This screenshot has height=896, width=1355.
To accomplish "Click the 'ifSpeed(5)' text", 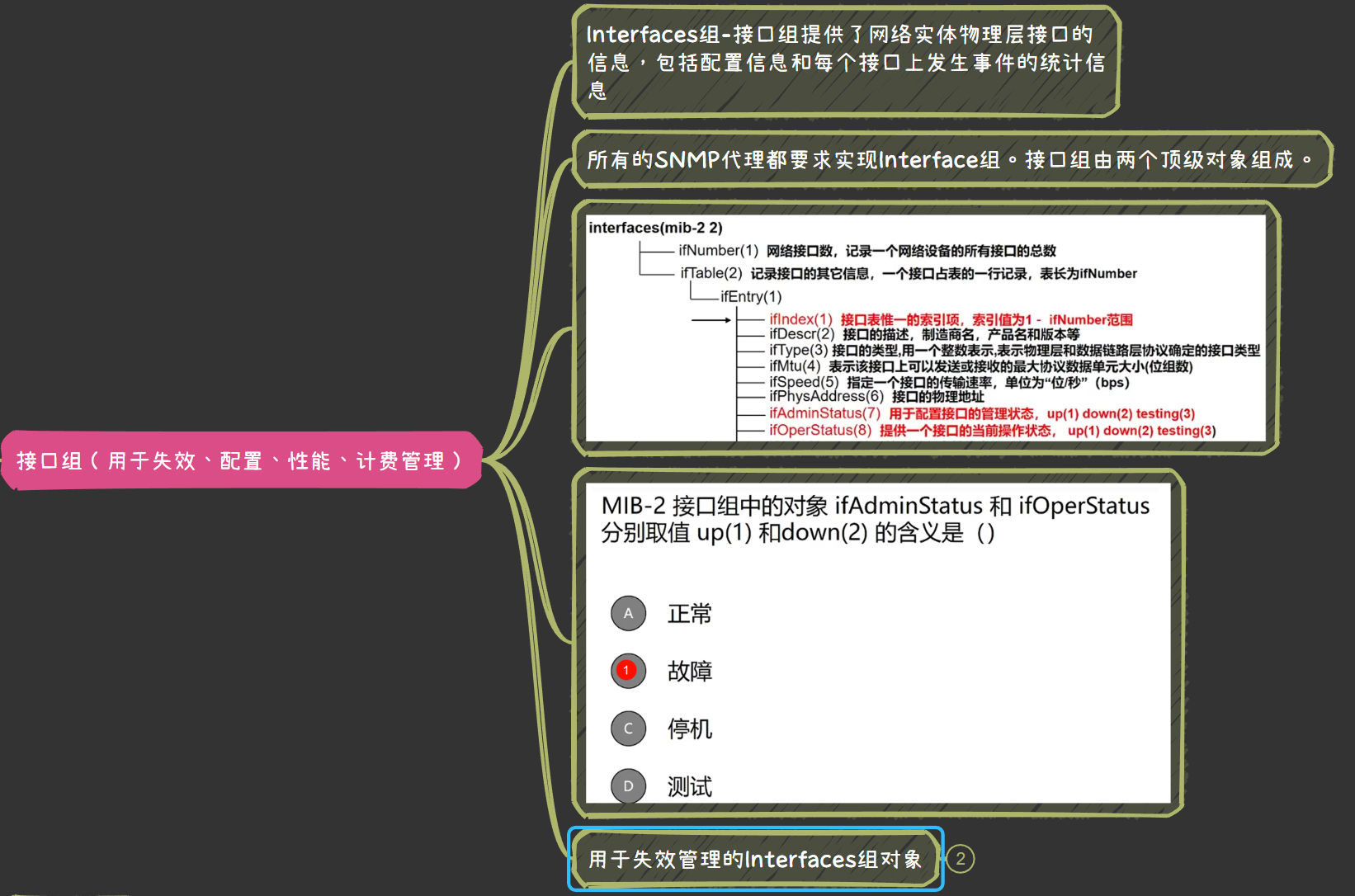I will 804,382.
